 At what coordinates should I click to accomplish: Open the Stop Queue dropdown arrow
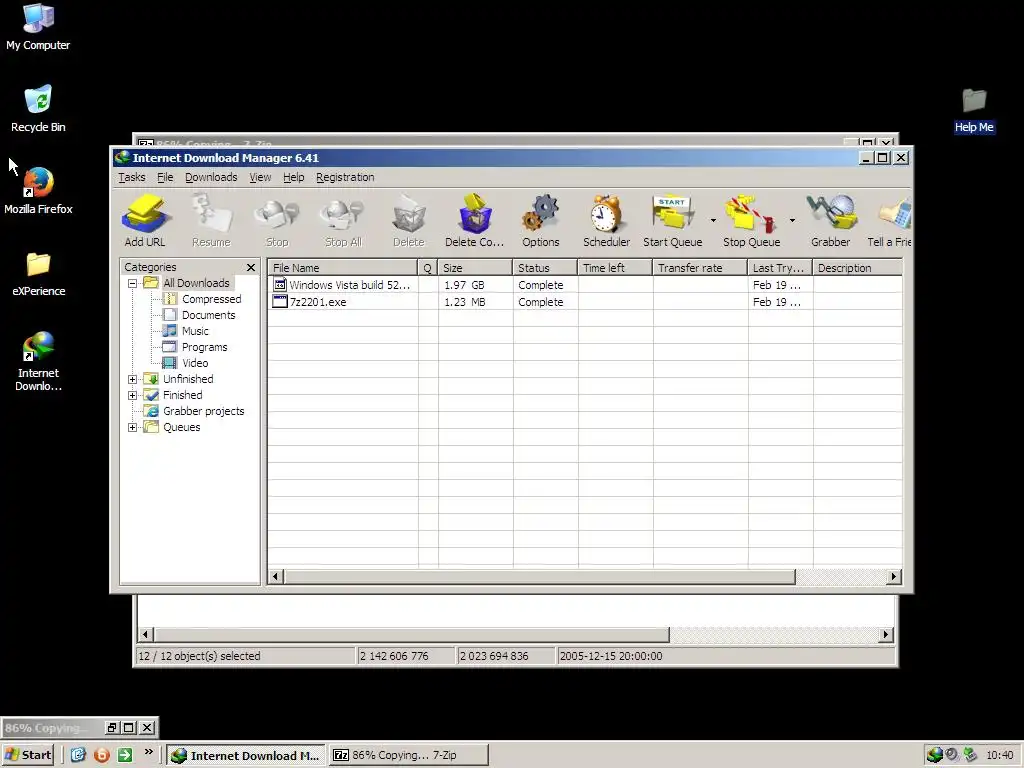tap(792, 220)
